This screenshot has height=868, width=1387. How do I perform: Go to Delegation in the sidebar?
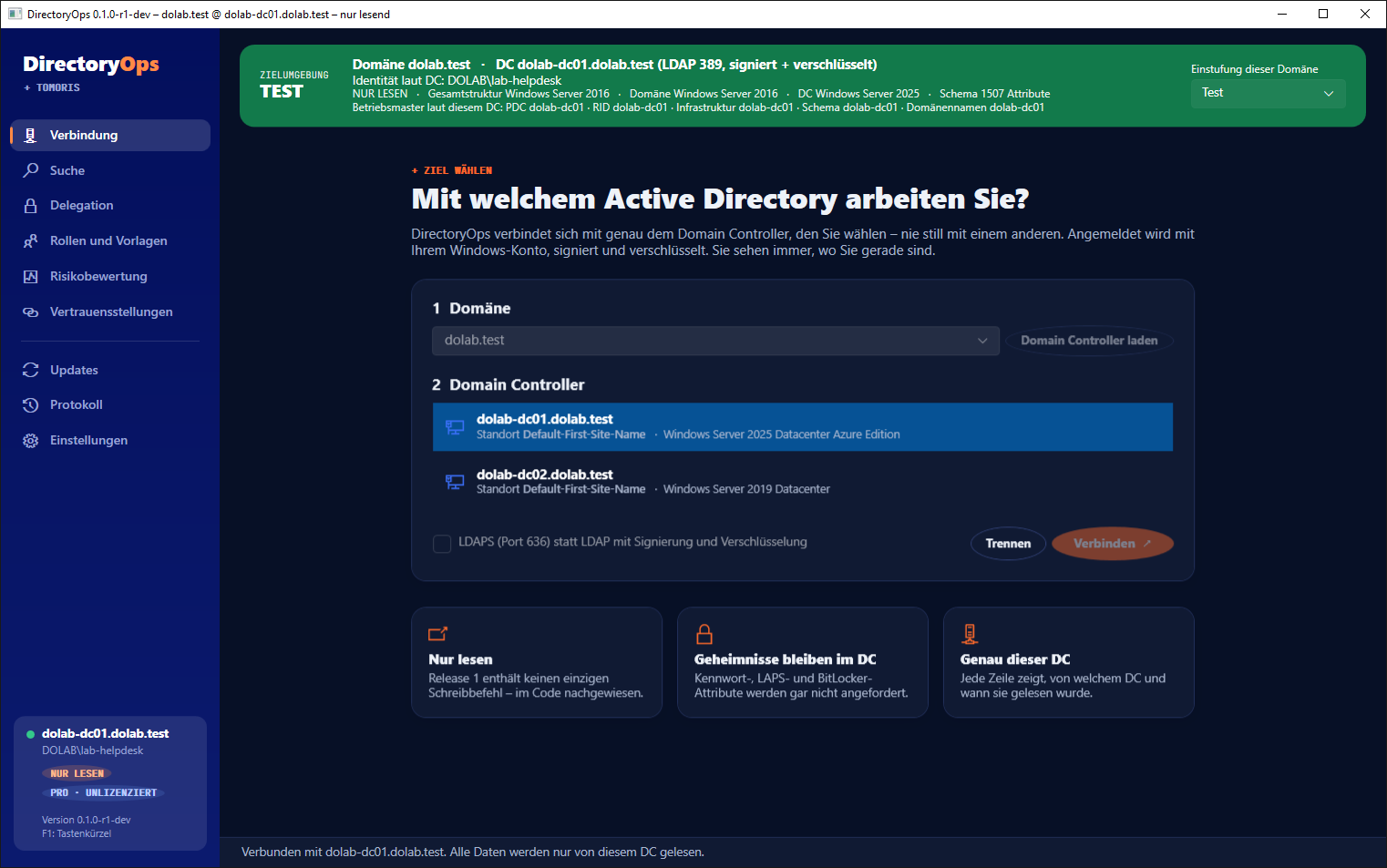110,206
